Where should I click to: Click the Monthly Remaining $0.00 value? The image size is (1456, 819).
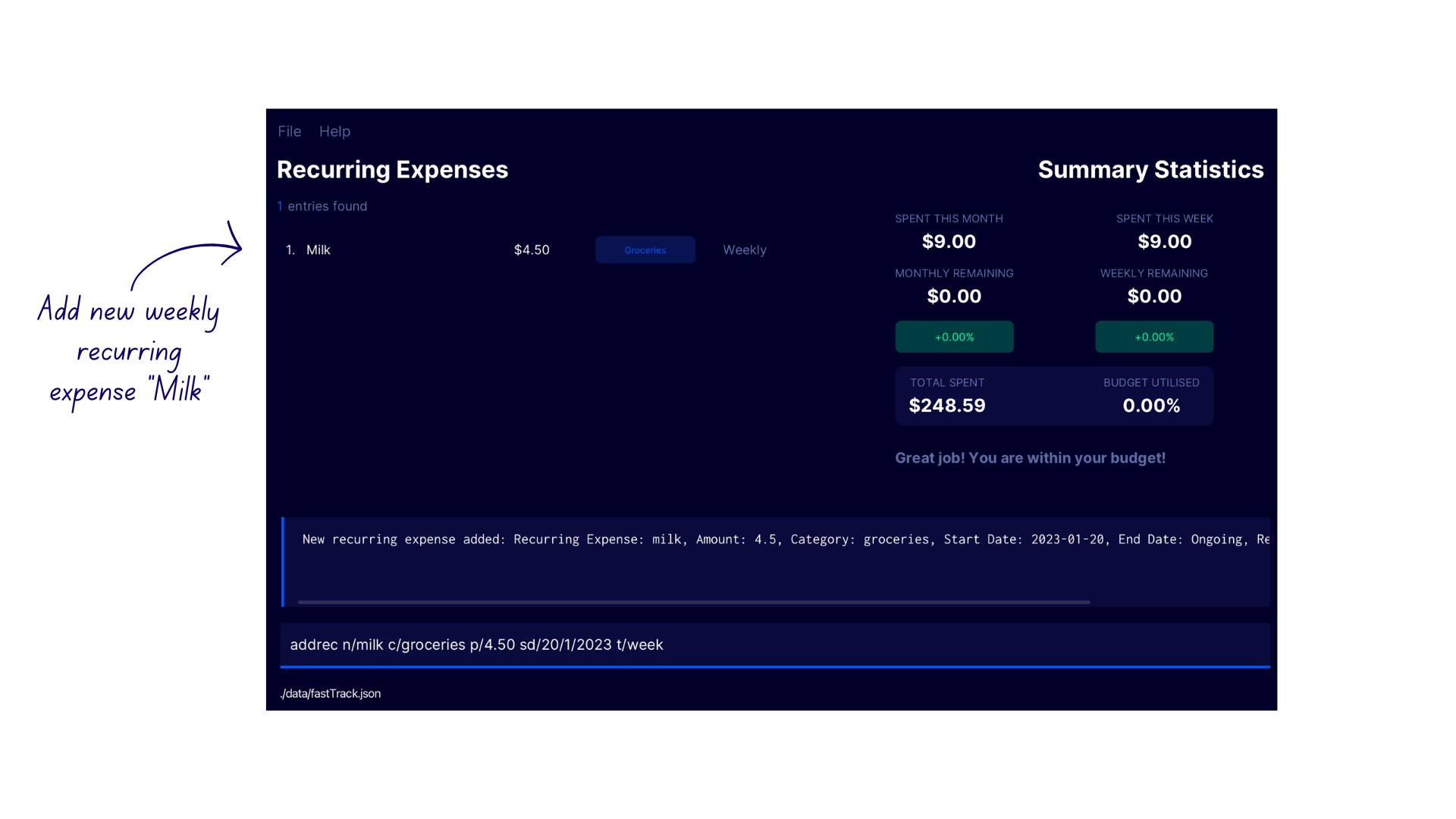954,297
